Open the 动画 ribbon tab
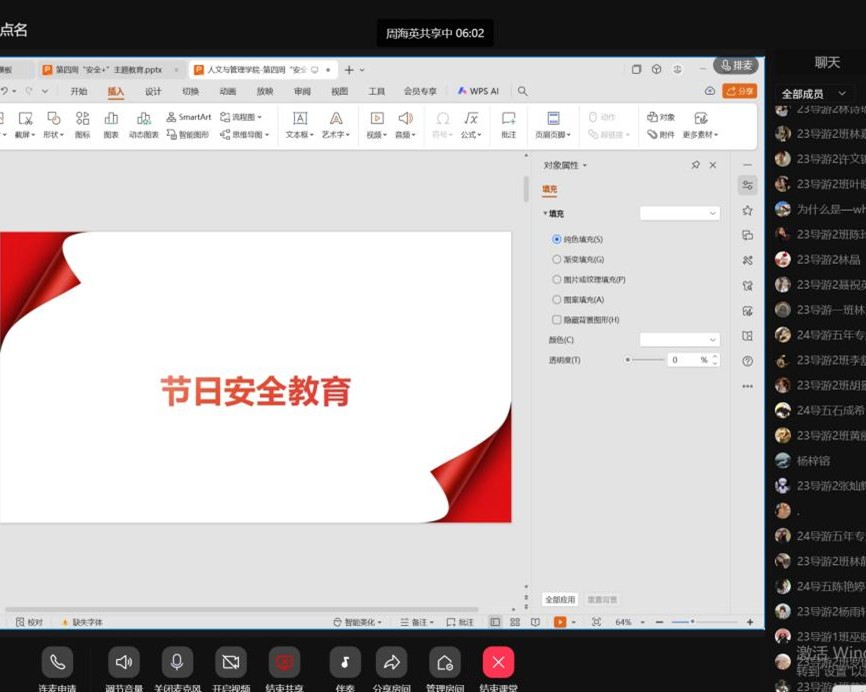The image size is (866, 692). [x=227, y=91]
